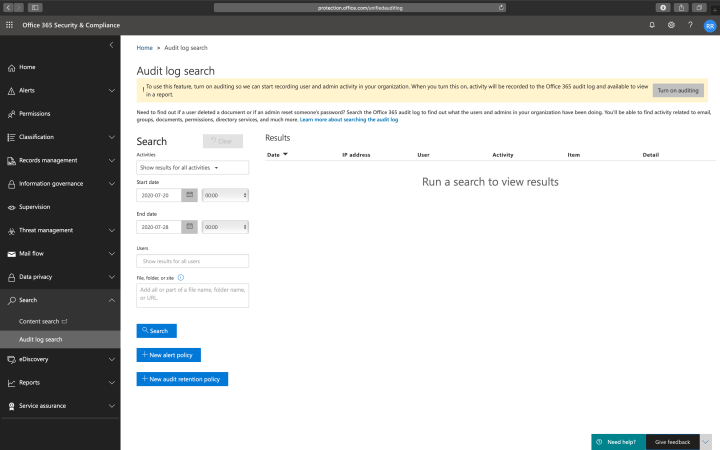Click the help question mark icon
Viewport: 720px width, 450px height.
(690, 24)
